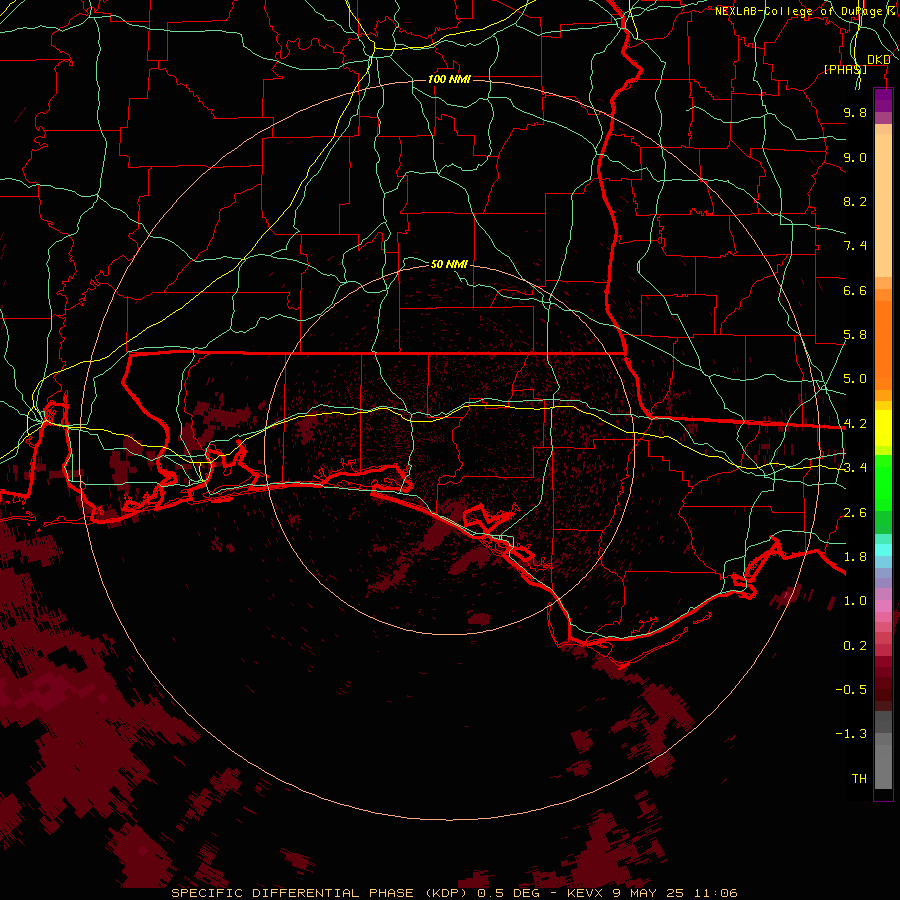Image resolution: width=900 pixels, height=900 pixels.
Task: Click the "KEVX 9 MAY 25 11:06" timestamp text
Action: tap(653, 893)
